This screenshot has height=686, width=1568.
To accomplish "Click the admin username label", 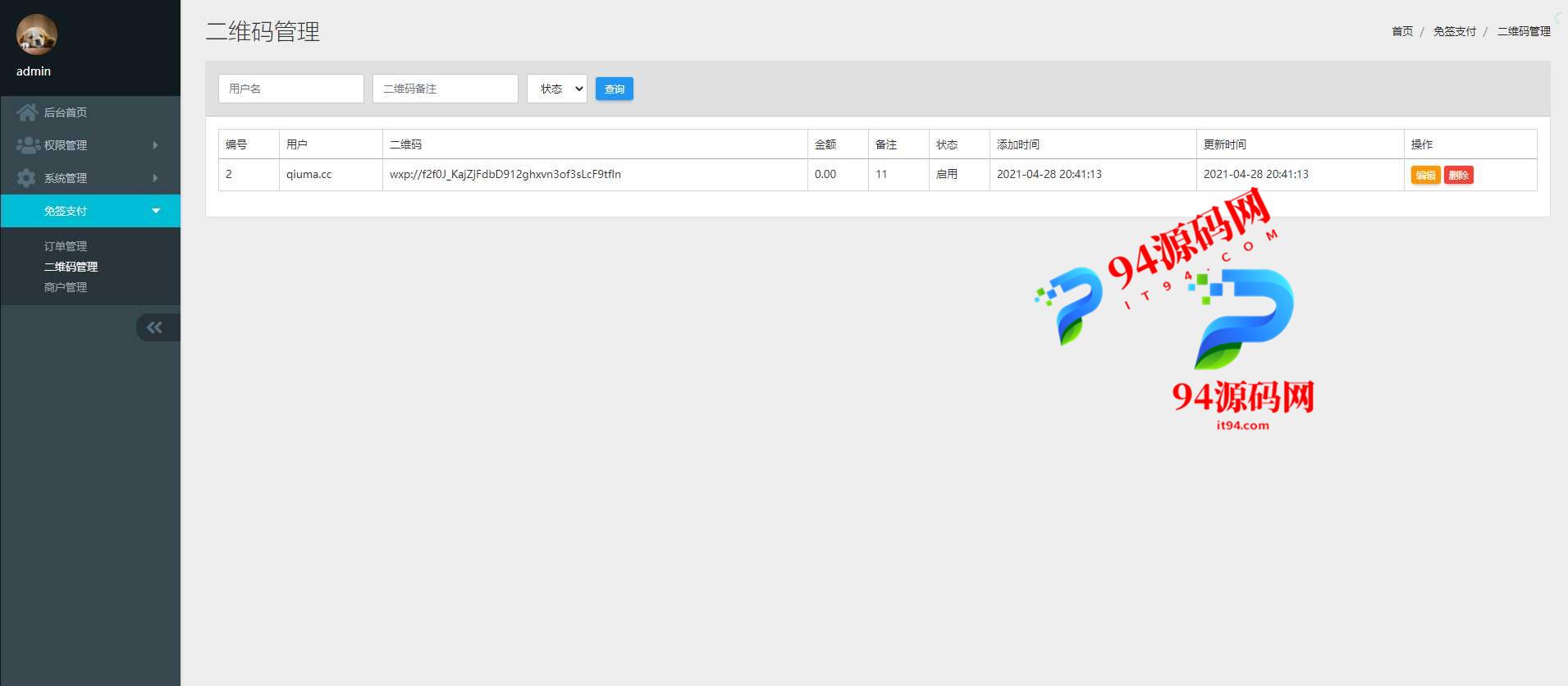I will click(34, 71).
